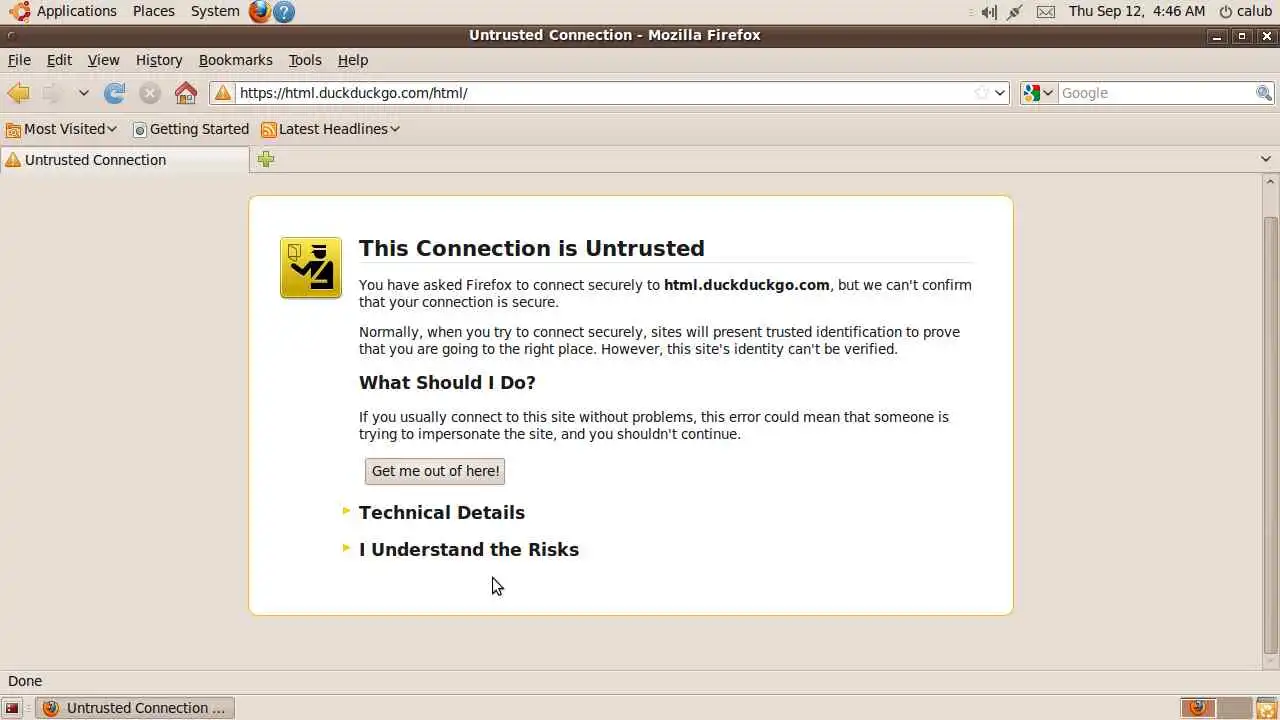Open the Help launcher in top panel
The width and height of the screenshot is (1280, 720).
(284, 11)
